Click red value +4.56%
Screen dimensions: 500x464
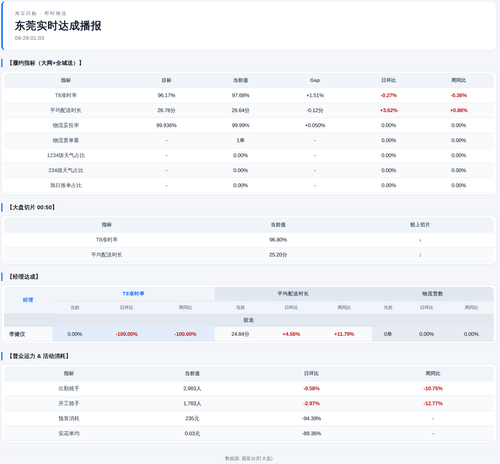[291, 334]
